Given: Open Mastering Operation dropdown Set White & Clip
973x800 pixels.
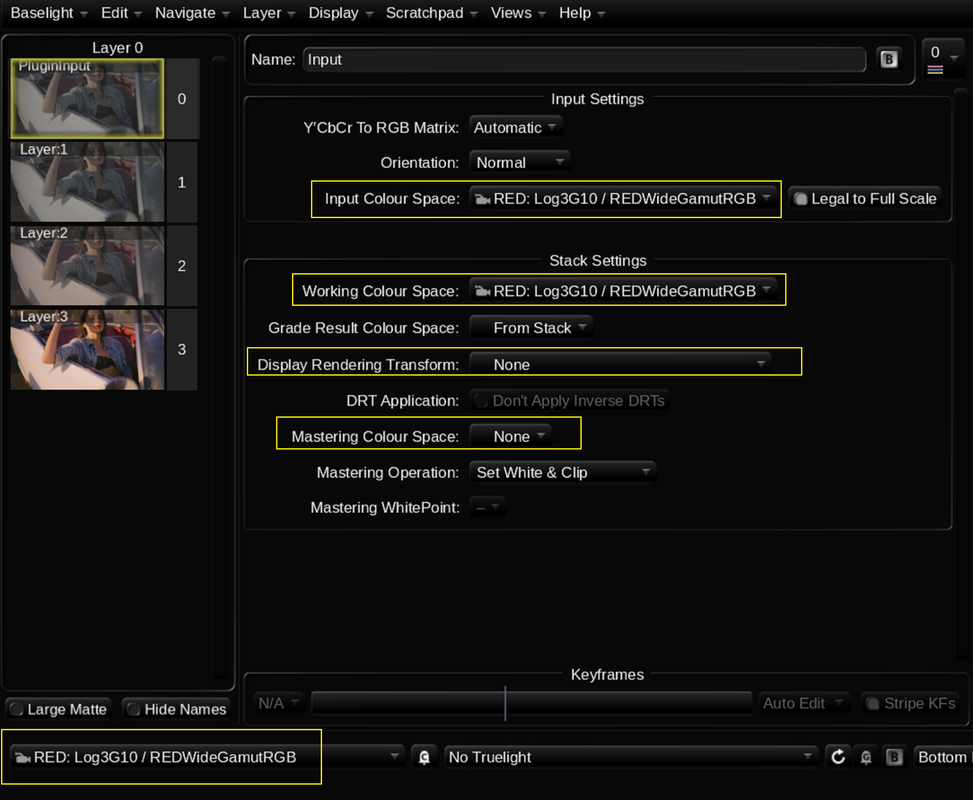Looking at the screenshot, I should (562, 472).
